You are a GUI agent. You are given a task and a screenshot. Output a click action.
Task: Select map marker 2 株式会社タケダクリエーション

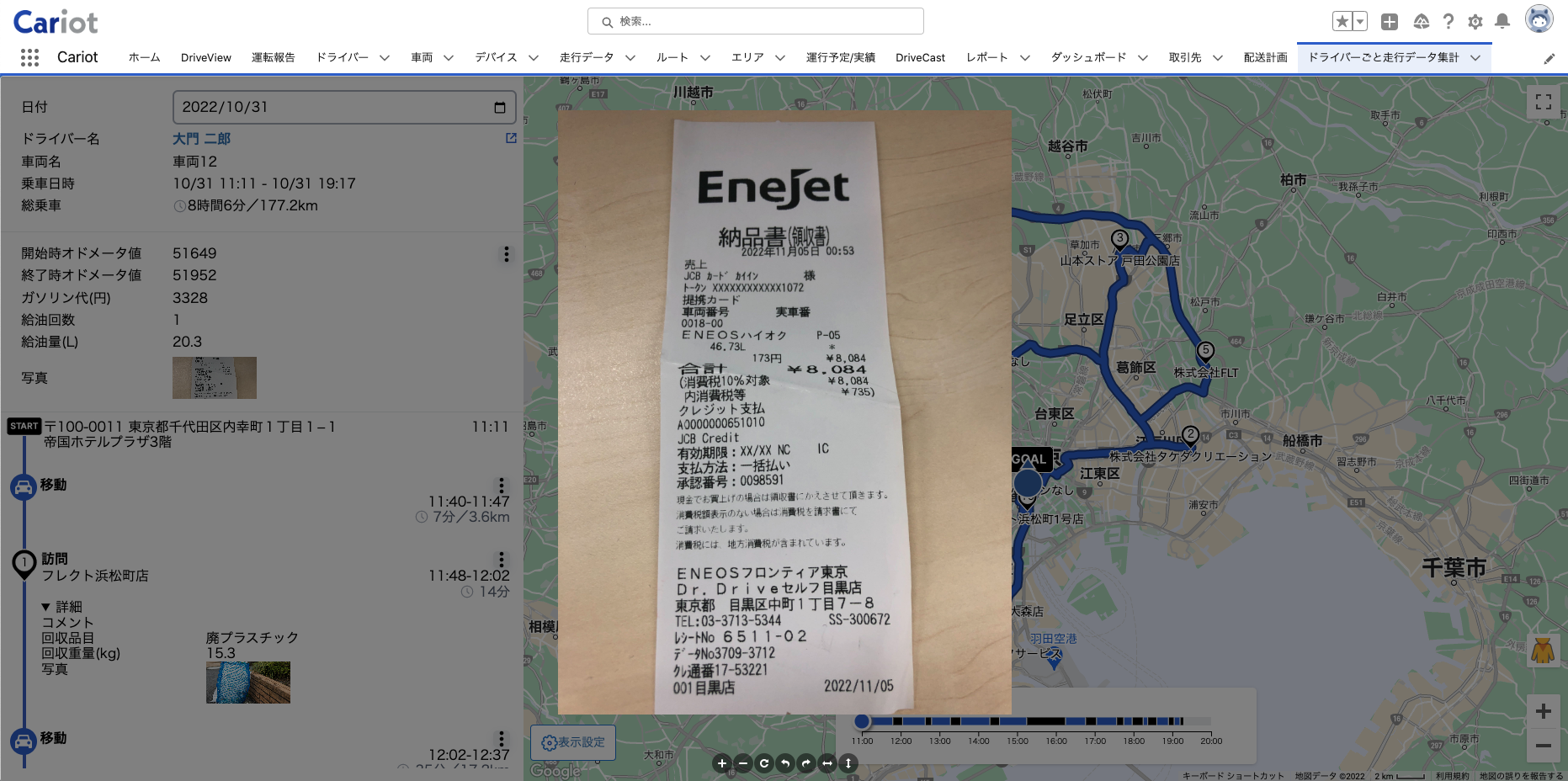(x=1190, y=436)
